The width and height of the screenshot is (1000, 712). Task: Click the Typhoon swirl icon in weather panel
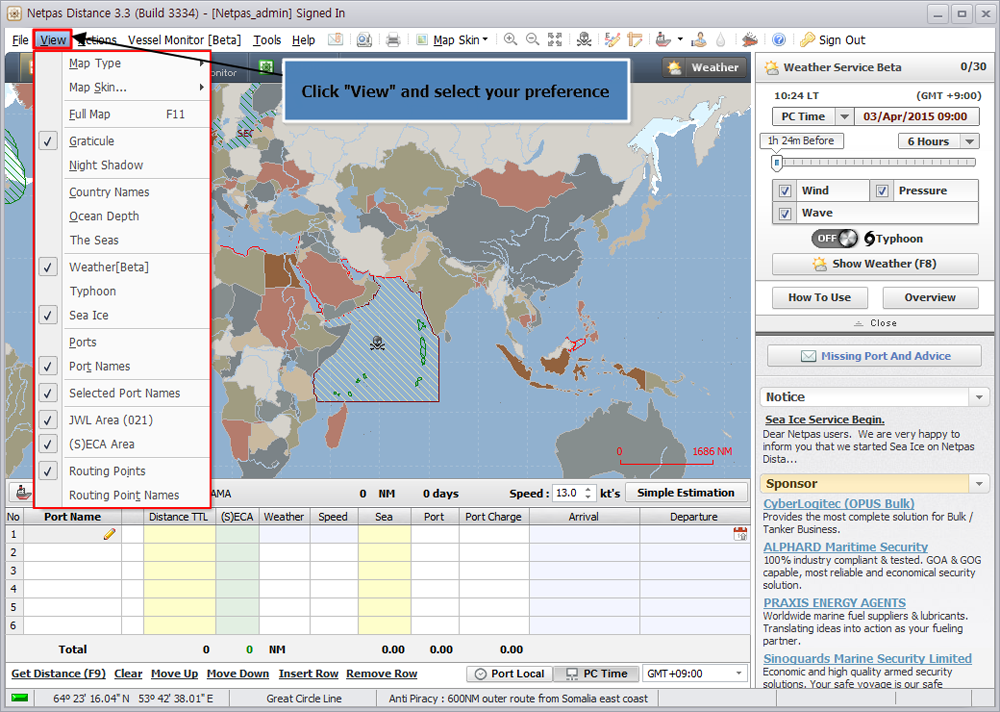tap(869, 239)
